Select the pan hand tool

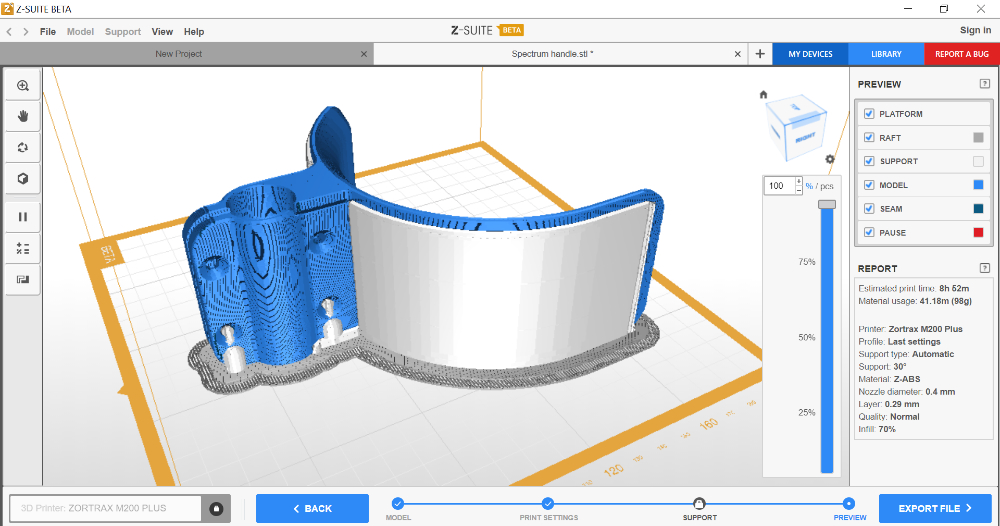[23, 116]
